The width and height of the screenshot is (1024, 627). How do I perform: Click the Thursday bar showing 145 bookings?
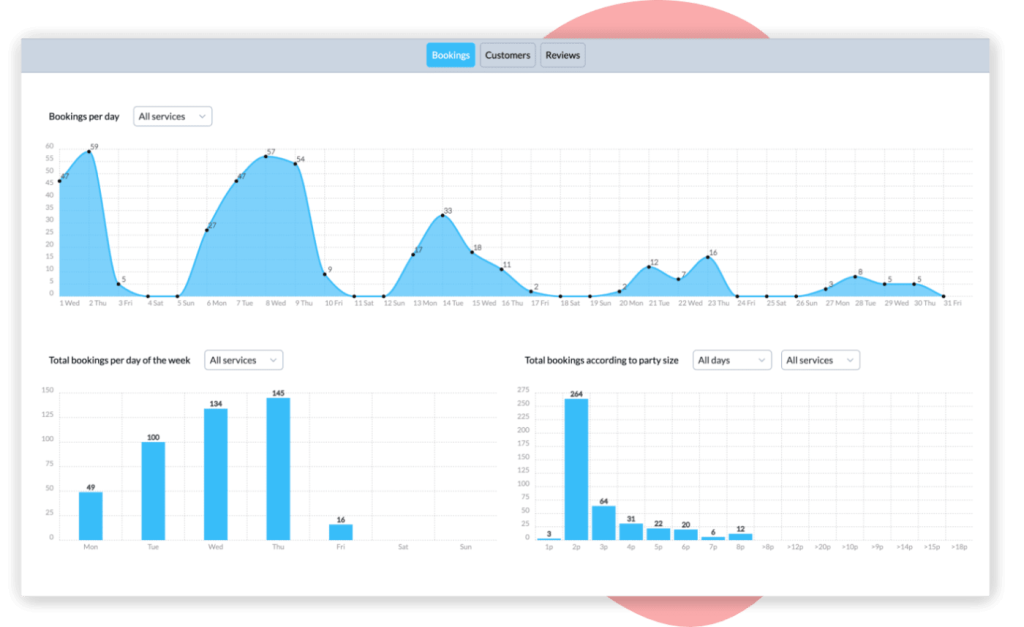click(278, 470)
